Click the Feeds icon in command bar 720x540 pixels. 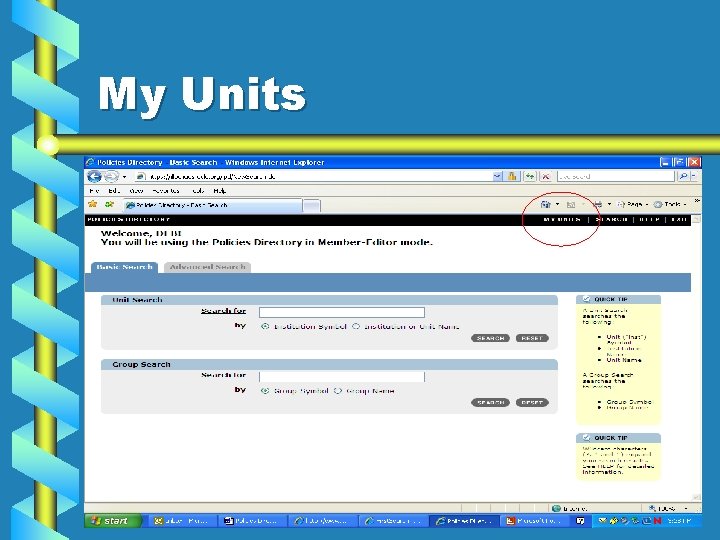(571, 205)
